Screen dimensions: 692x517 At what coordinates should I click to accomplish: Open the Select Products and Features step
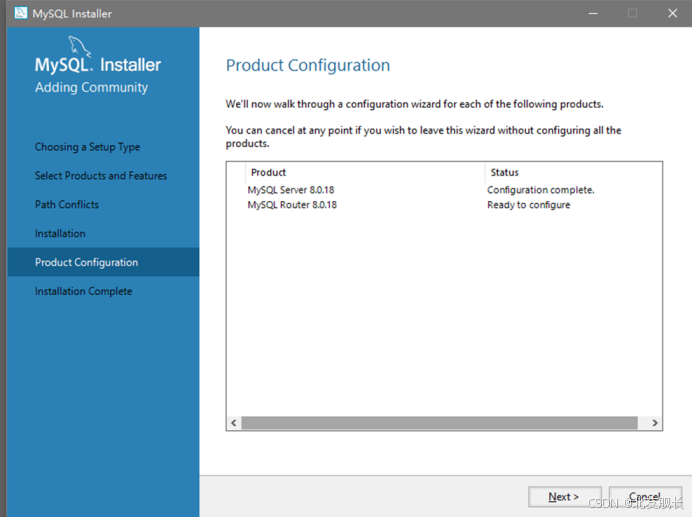tap(101, 176)
